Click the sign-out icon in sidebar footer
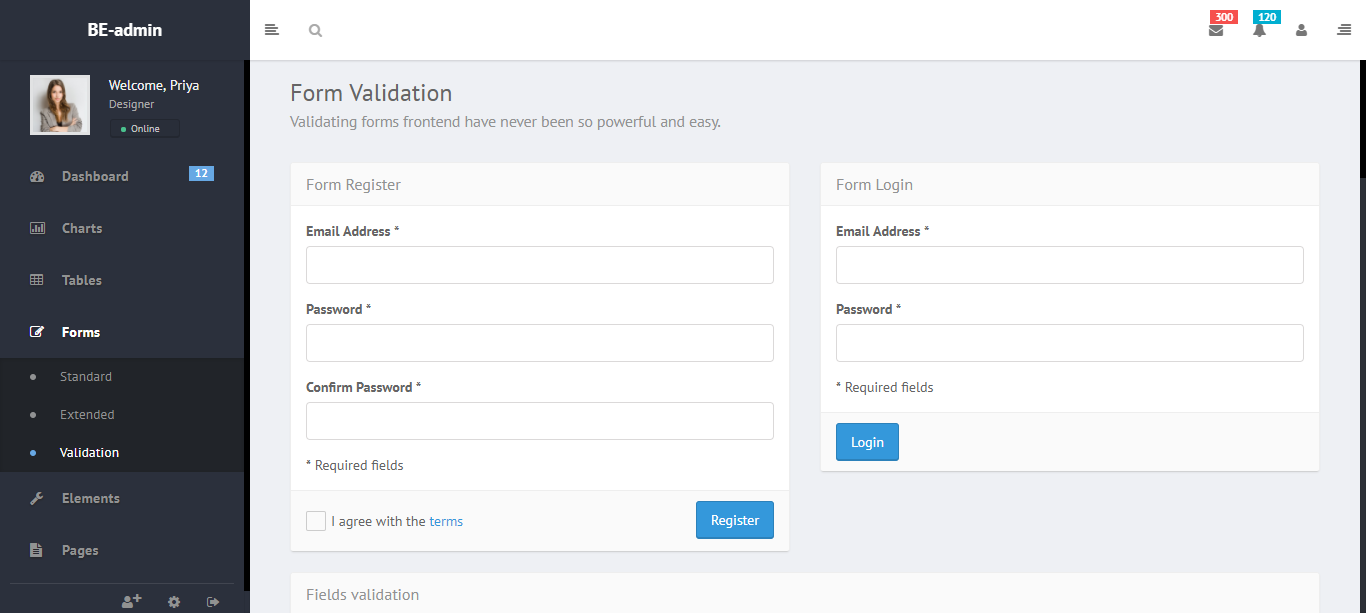 pos(213,601)
